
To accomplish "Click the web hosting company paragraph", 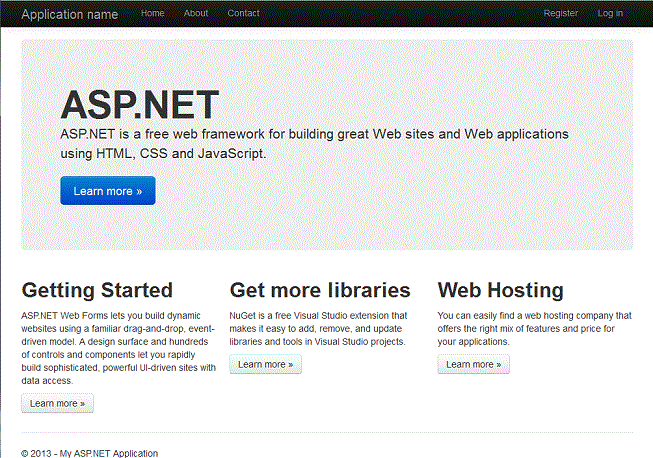I will click(534, 329).
